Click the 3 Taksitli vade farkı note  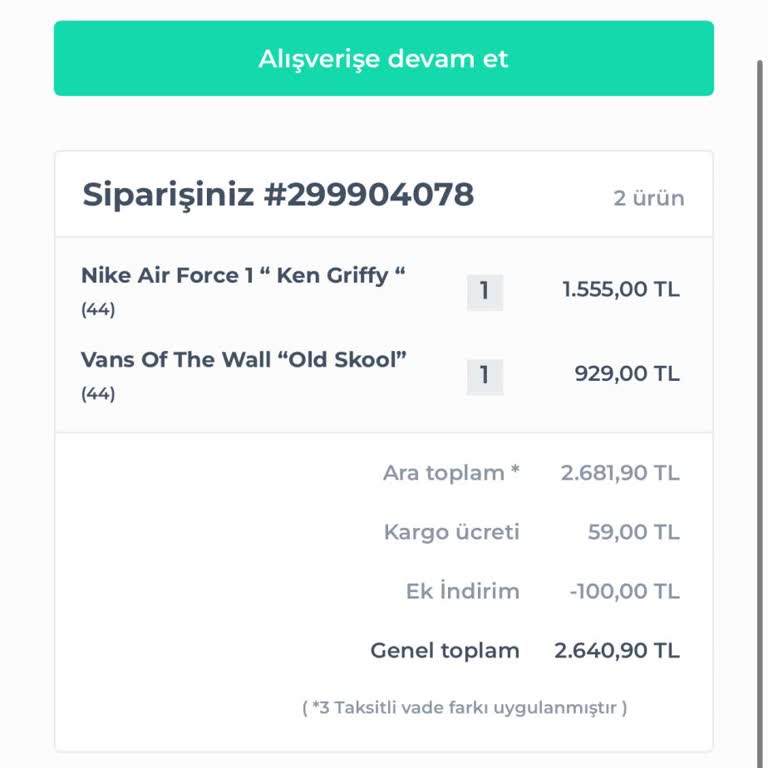465,708
